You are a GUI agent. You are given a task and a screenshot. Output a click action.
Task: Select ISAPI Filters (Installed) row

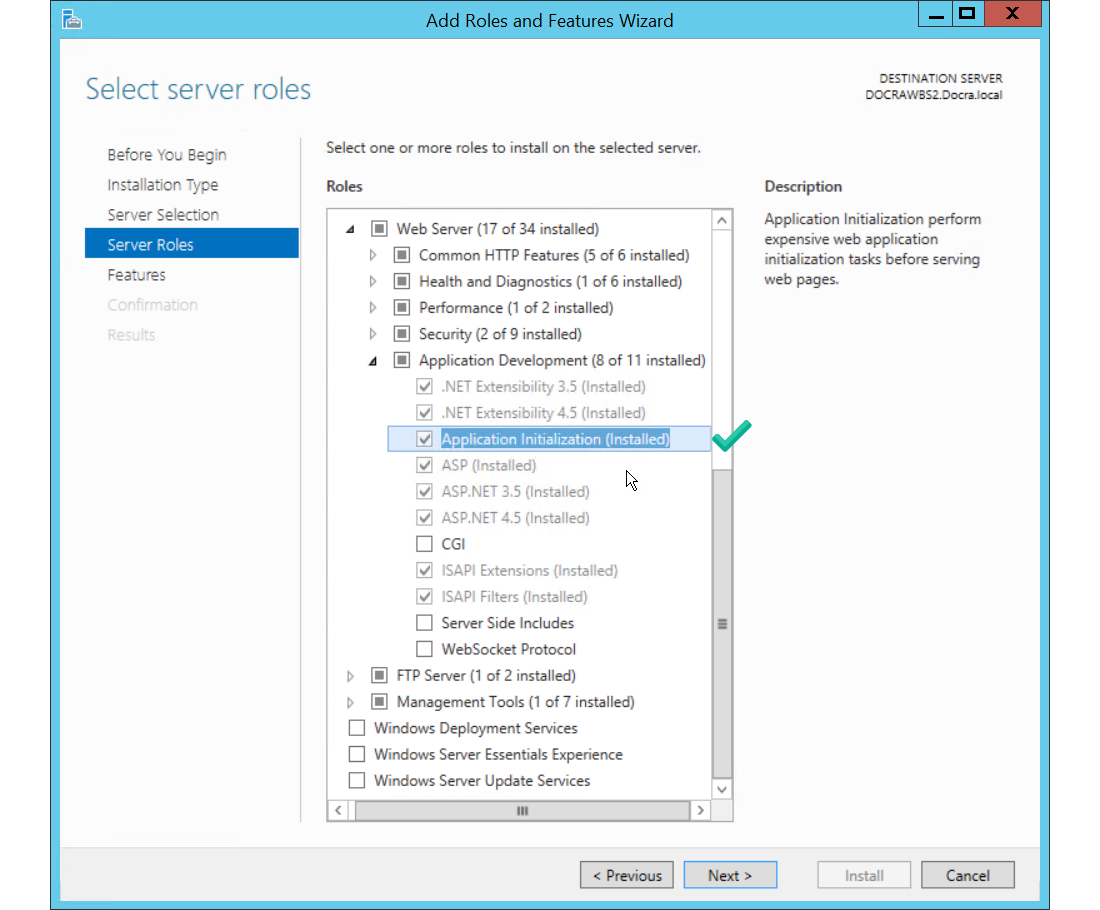(x=514, y=596)
